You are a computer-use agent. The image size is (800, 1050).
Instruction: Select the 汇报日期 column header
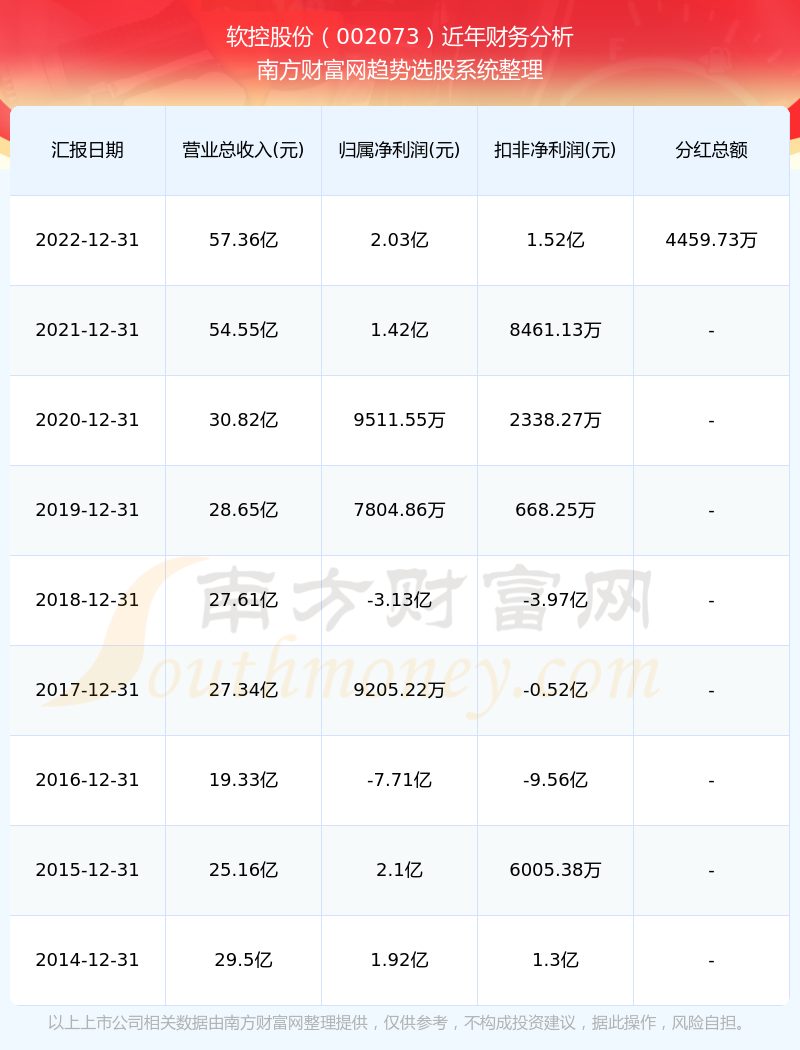pyautogui.click(x=88, y=150)
